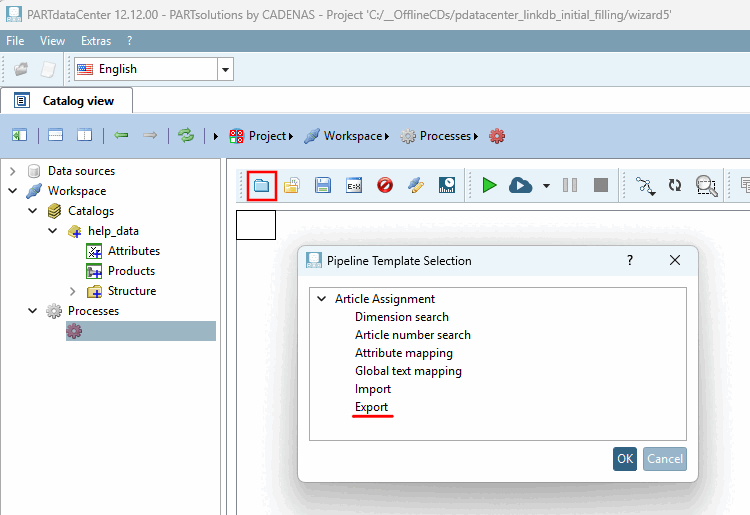This screenshot has width=750, height=515.
Task: Click the red prohibit icon
Action: pos(385,185)
